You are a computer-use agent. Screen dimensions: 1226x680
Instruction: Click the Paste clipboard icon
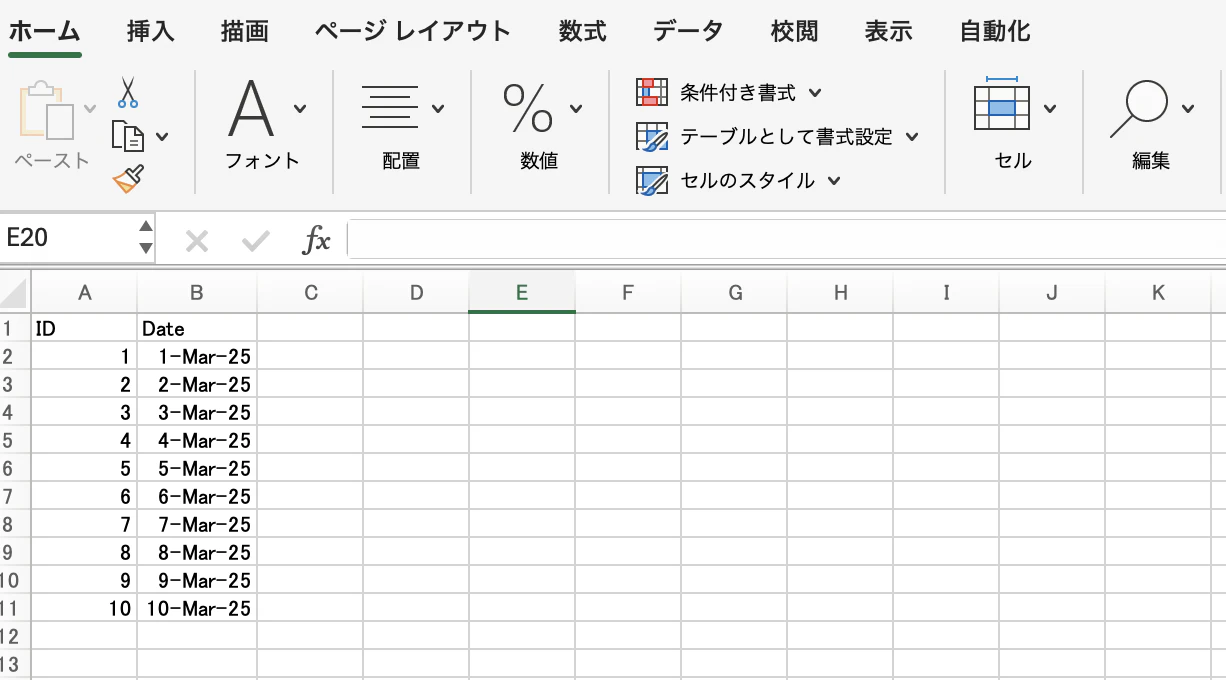point(46,110)
